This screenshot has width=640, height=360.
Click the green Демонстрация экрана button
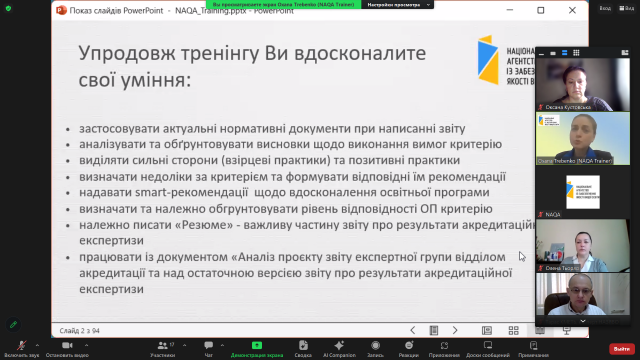(257, 349)
